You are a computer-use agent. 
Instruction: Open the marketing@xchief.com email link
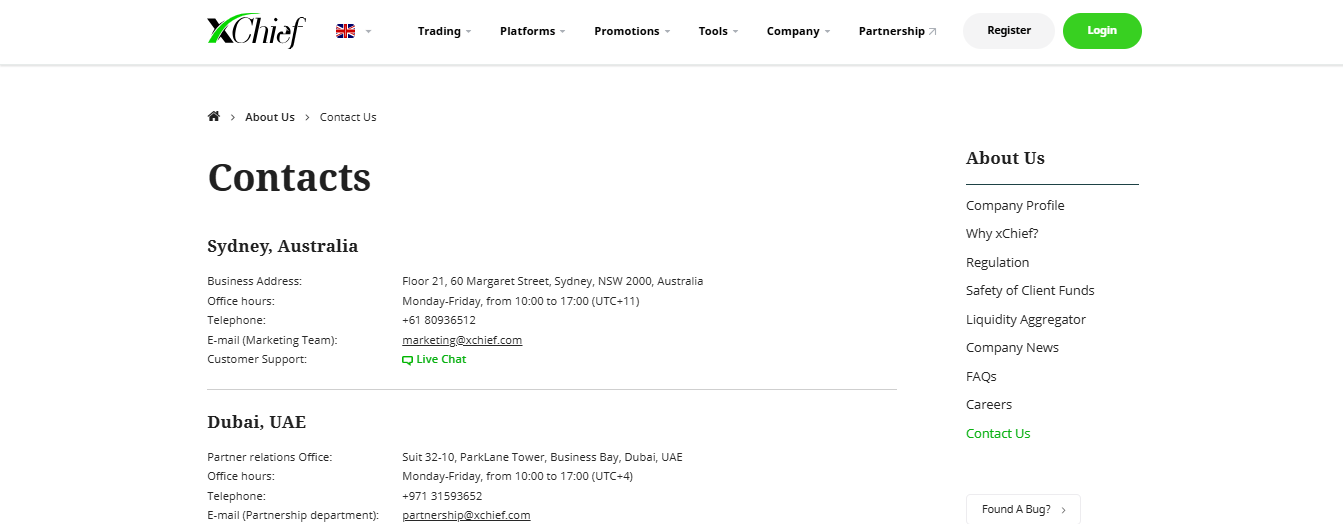click(462, 340)
